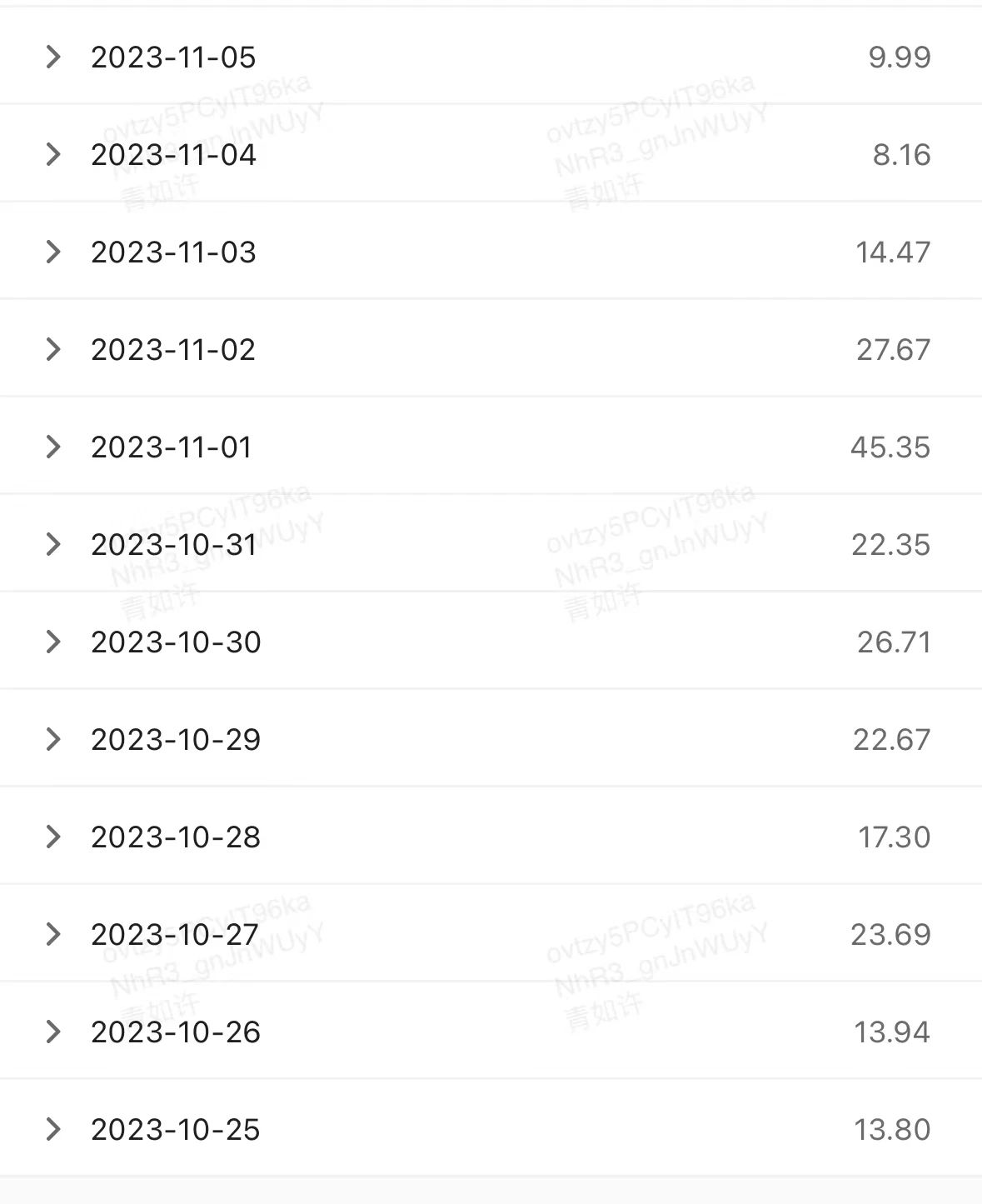This screenshot has width=982, height=1204.
Task: Click the 9.99 amount value
Action: point(900,57)
